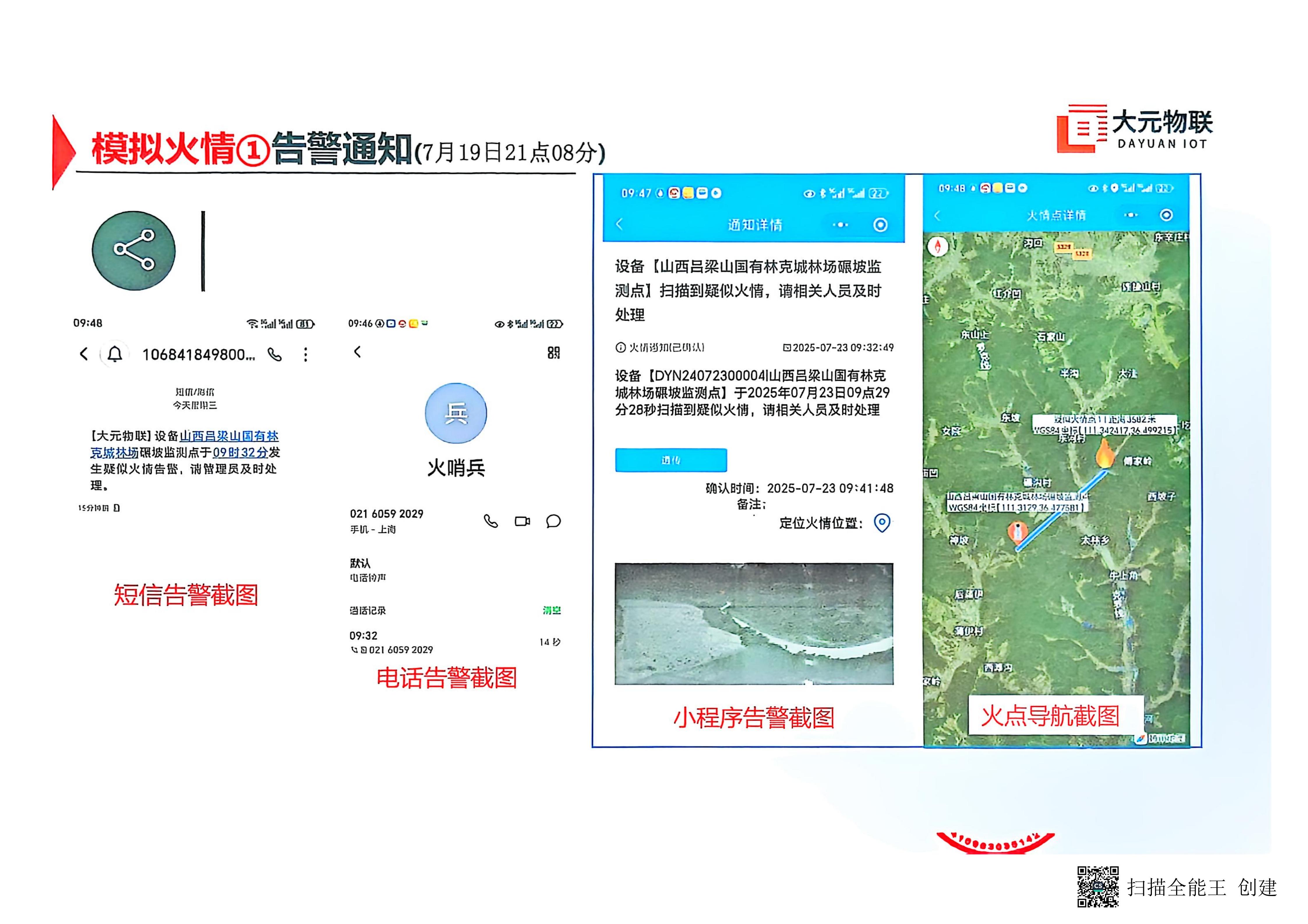Go back from SMS conversation
Viewport: 1308px width, 924px height.
click(x=84, y=354)
